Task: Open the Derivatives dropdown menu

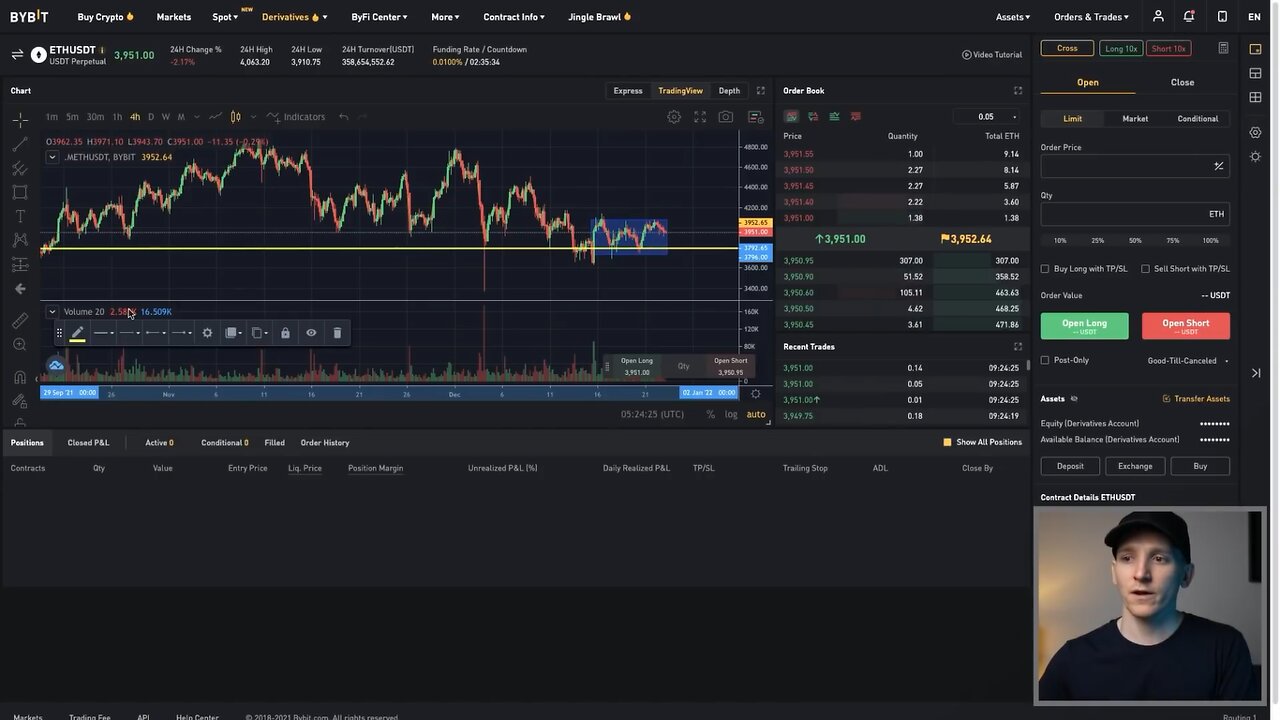Action: click(294, 17)
